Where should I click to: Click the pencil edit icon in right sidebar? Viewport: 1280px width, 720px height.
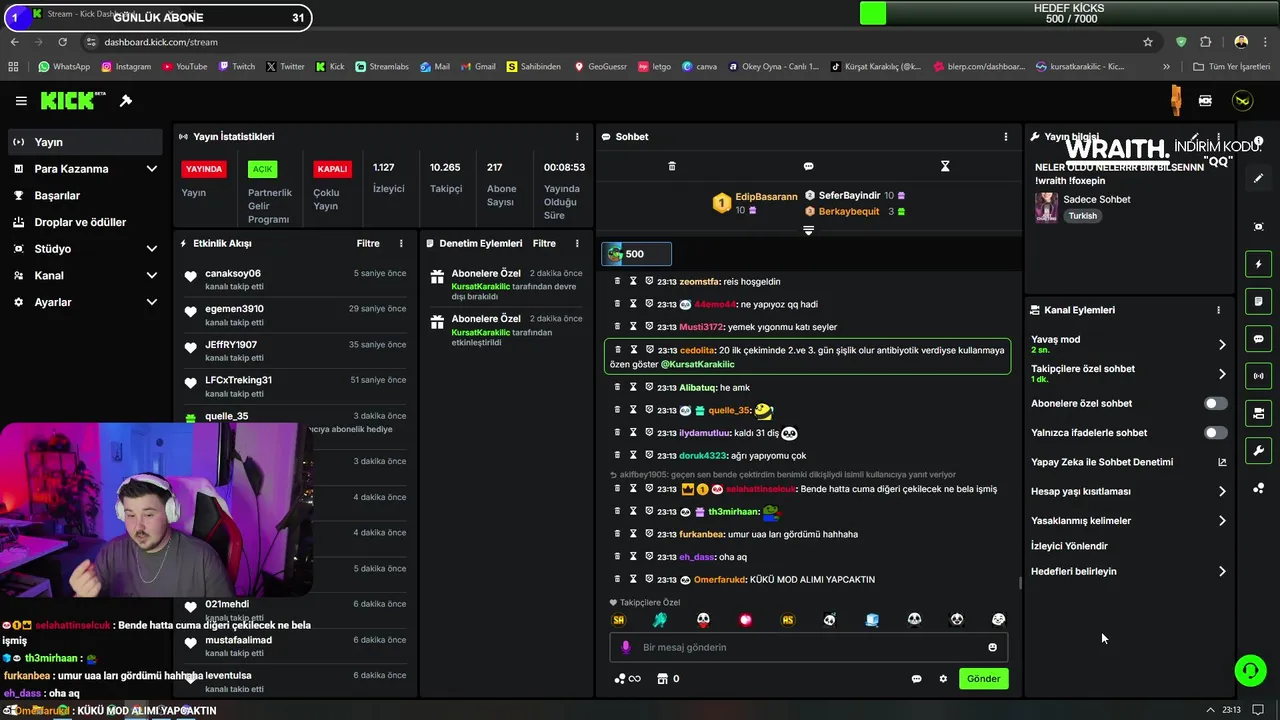point(1259,178)
